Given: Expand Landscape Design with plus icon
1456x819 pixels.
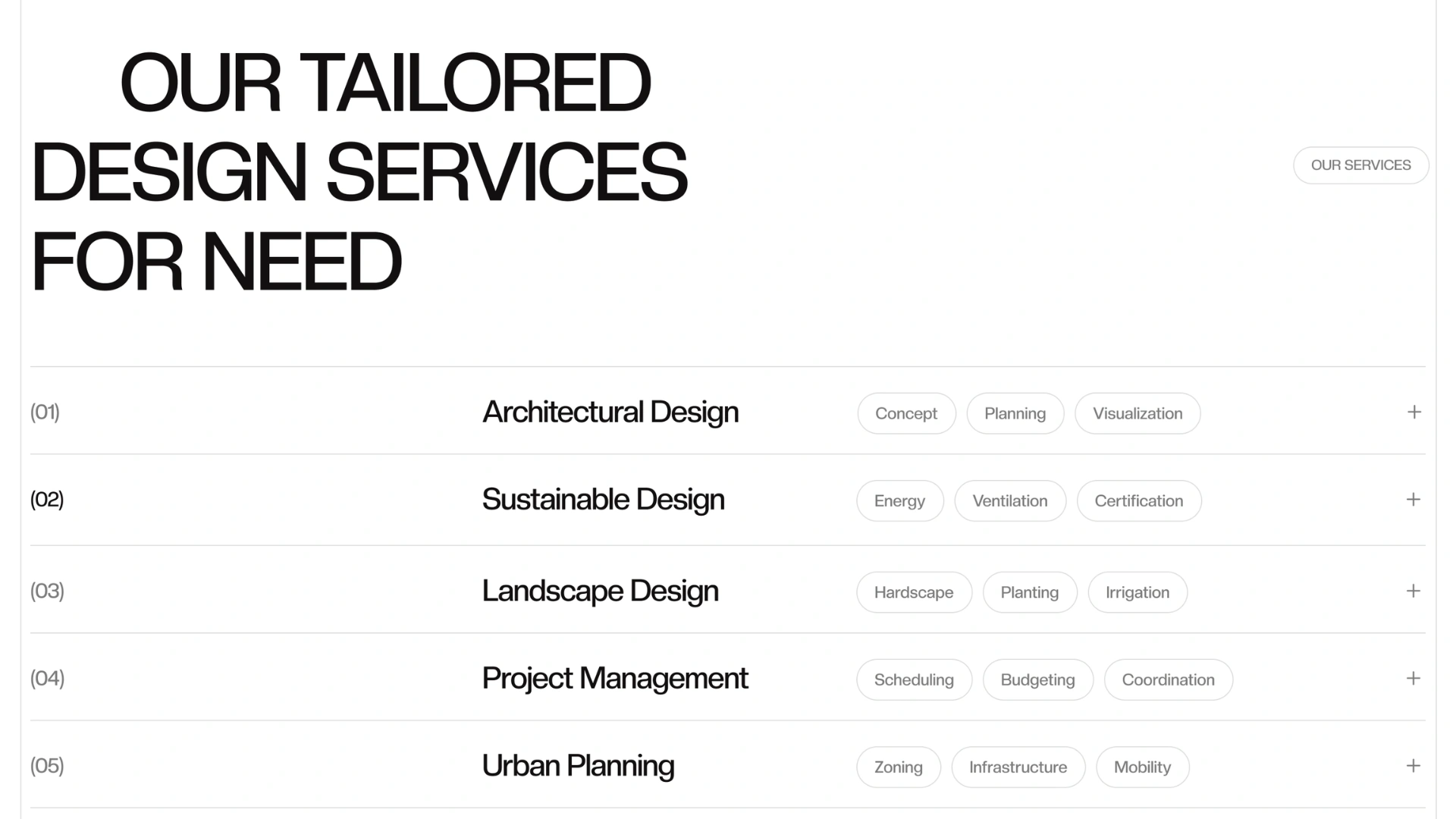Looking at the screenshot, I should [x=1414, y=591].
